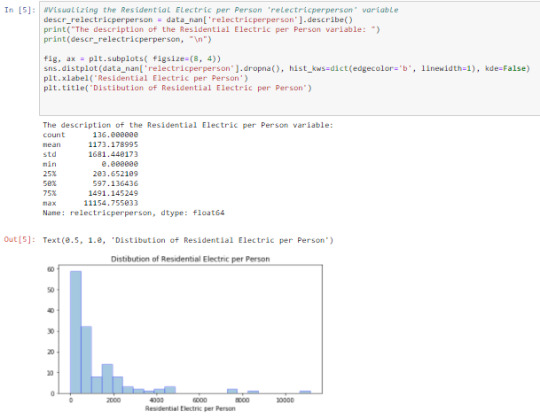Viewport: 540px width, 419px height.
Task: Click the y-axis tick label 30
Action: click(51, 331)
